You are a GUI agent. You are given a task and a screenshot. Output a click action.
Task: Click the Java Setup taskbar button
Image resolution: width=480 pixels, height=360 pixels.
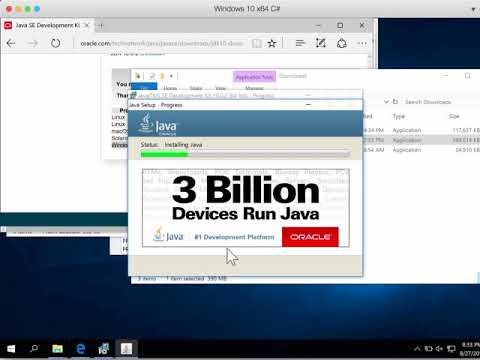pyautogui.click(x=127, y=349)
